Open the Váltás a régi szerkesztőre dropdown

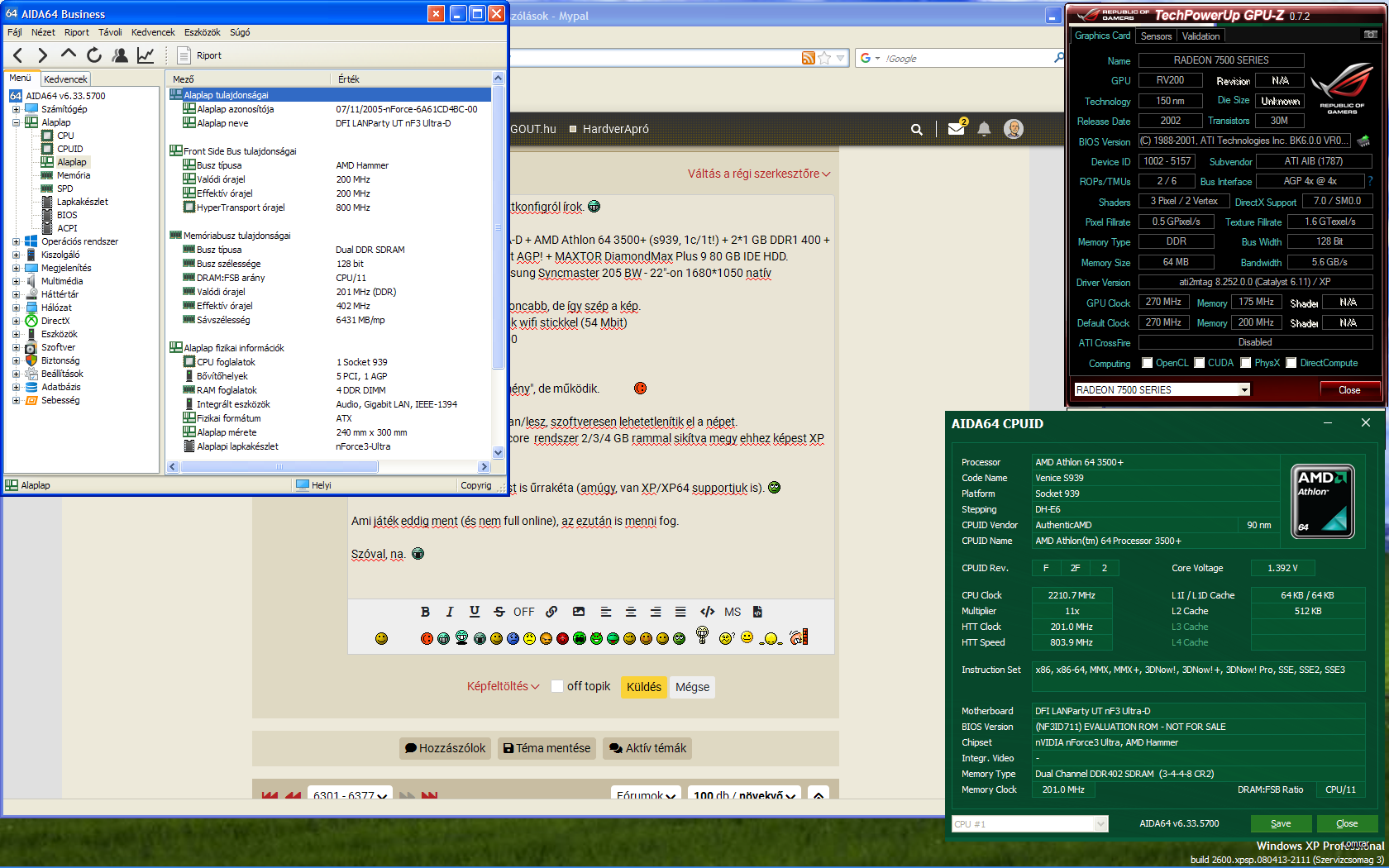(x=759, y=174)
